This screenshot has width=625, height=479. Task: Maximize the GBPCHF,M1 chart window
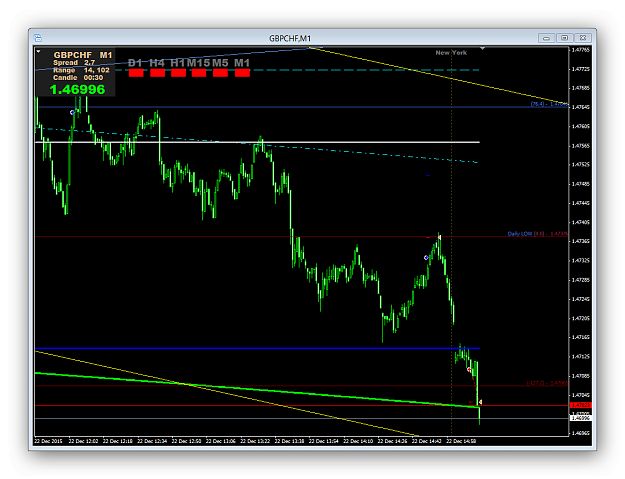click(564, 38)
